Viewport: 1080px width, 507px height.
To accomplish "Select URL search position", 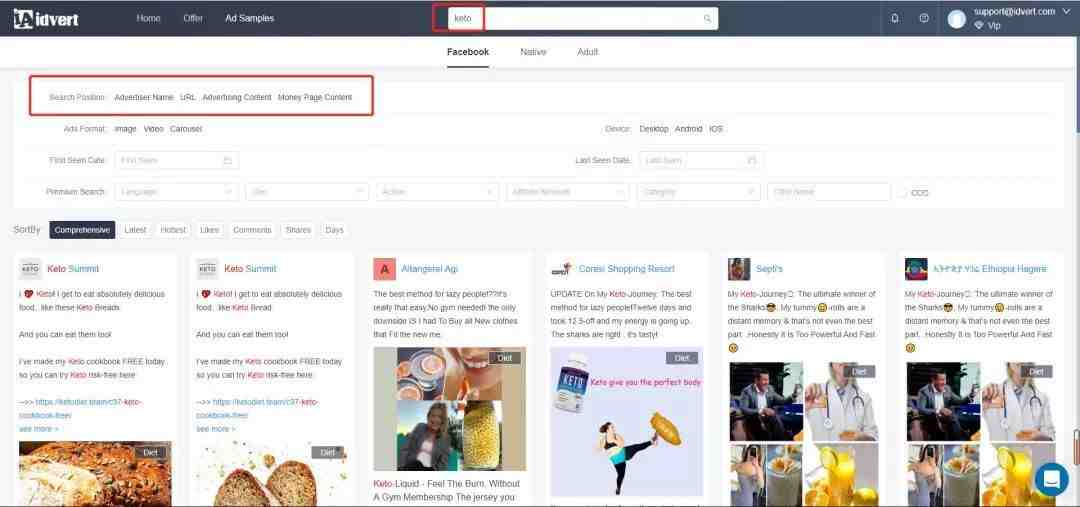I will click(188, 98).
